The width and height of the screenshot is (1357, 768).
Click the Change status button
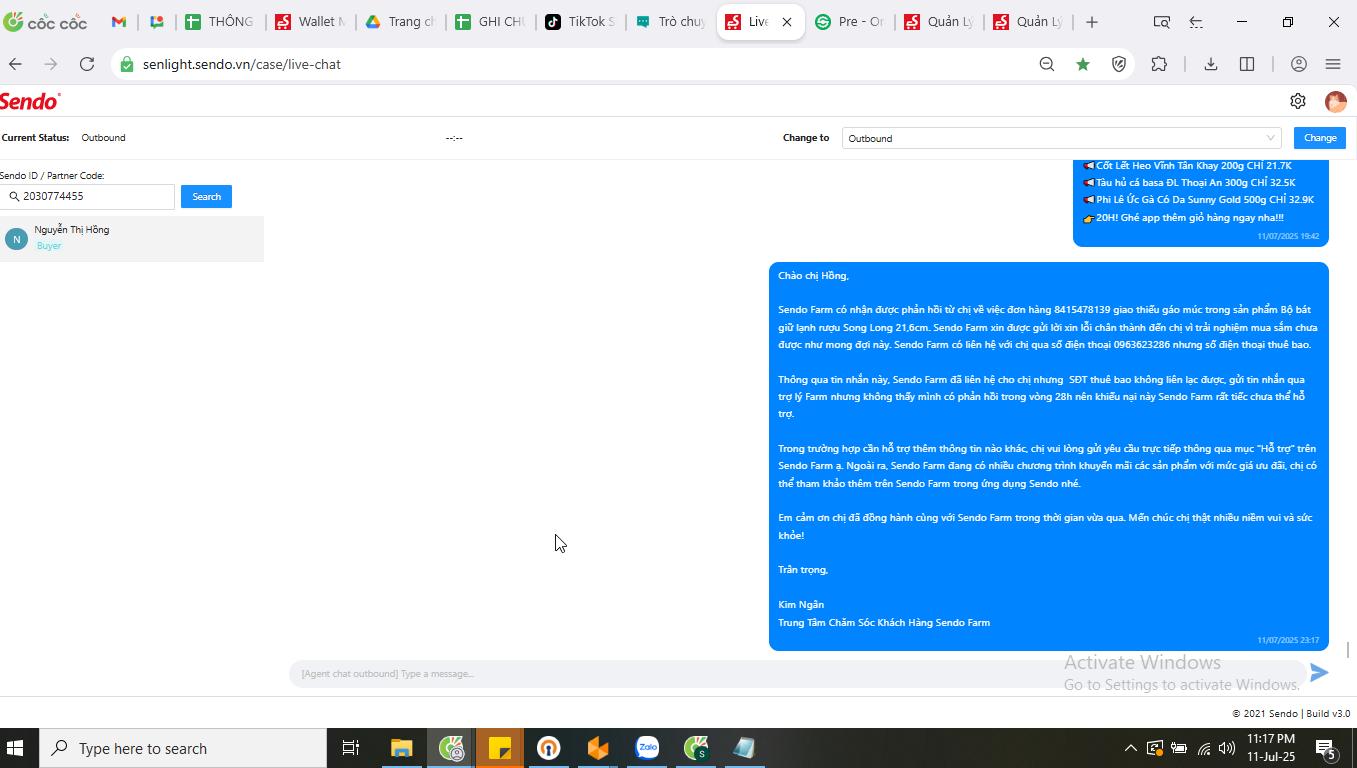coord(1320,138)
